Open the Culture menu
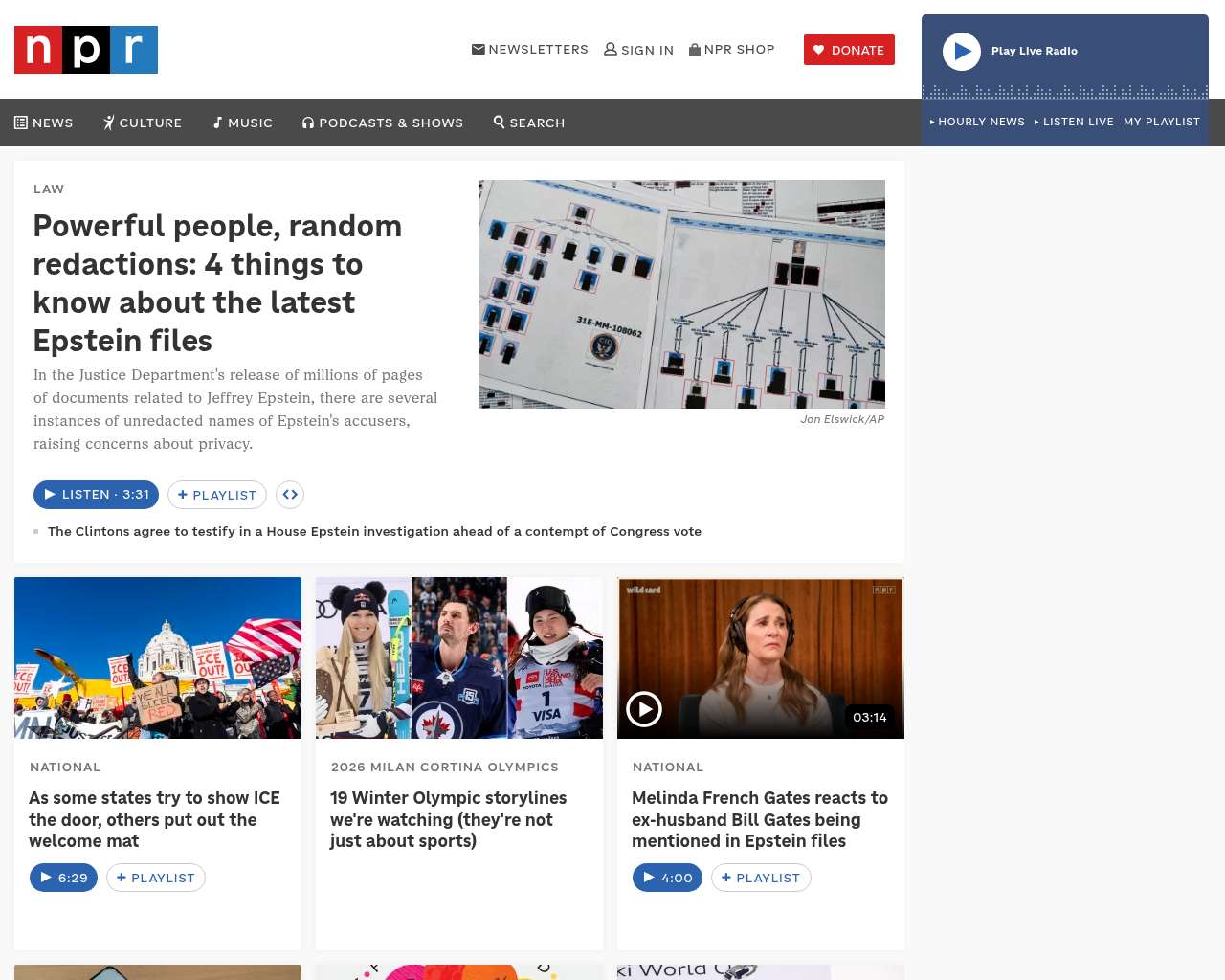The image size is (1225, 980). pyautogui.click(x=143, y=122)
